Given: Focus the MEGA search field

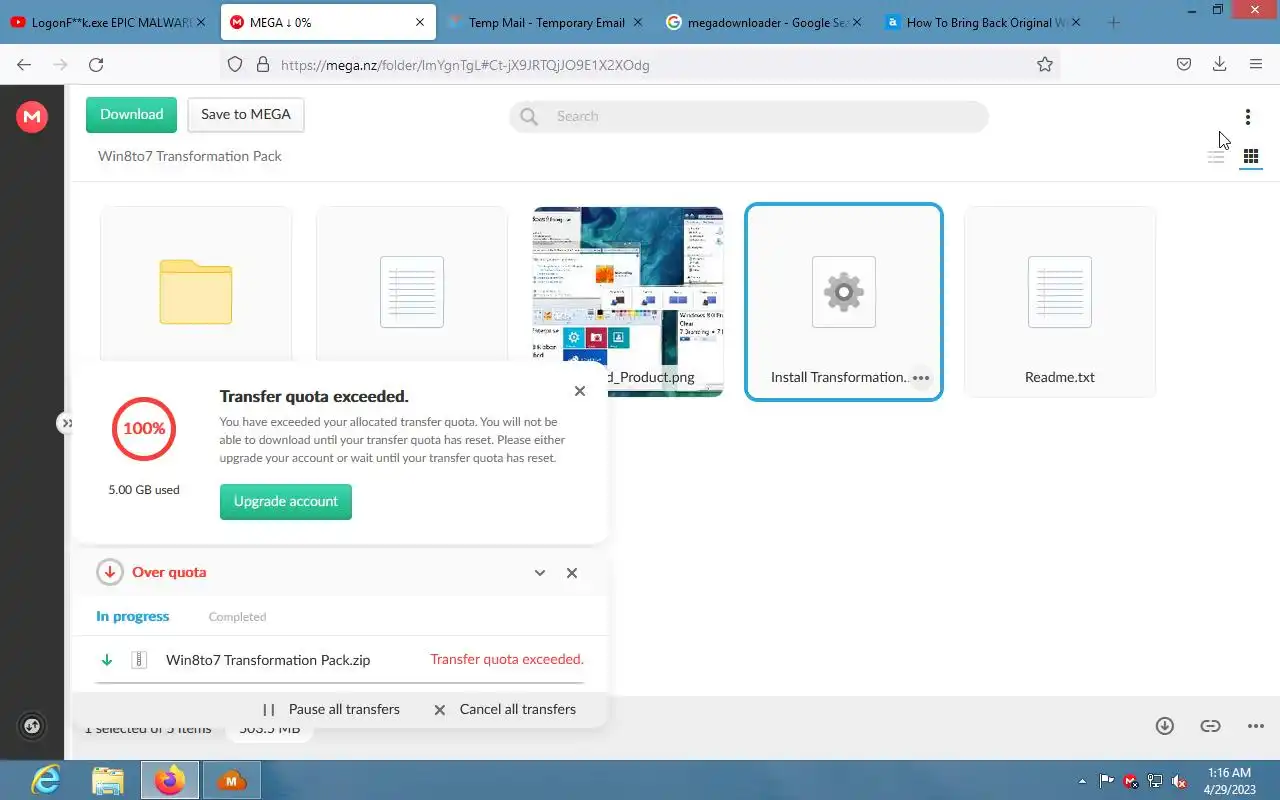Looking at the screenshot, I should (748, 116).
